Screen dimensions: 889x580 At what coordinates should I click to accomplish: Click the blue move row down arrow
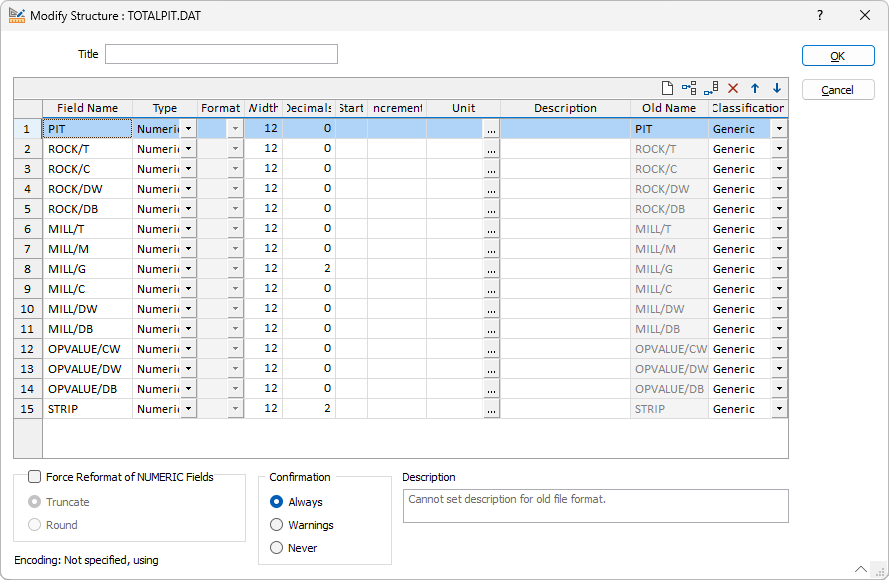(x=776, y=89)
